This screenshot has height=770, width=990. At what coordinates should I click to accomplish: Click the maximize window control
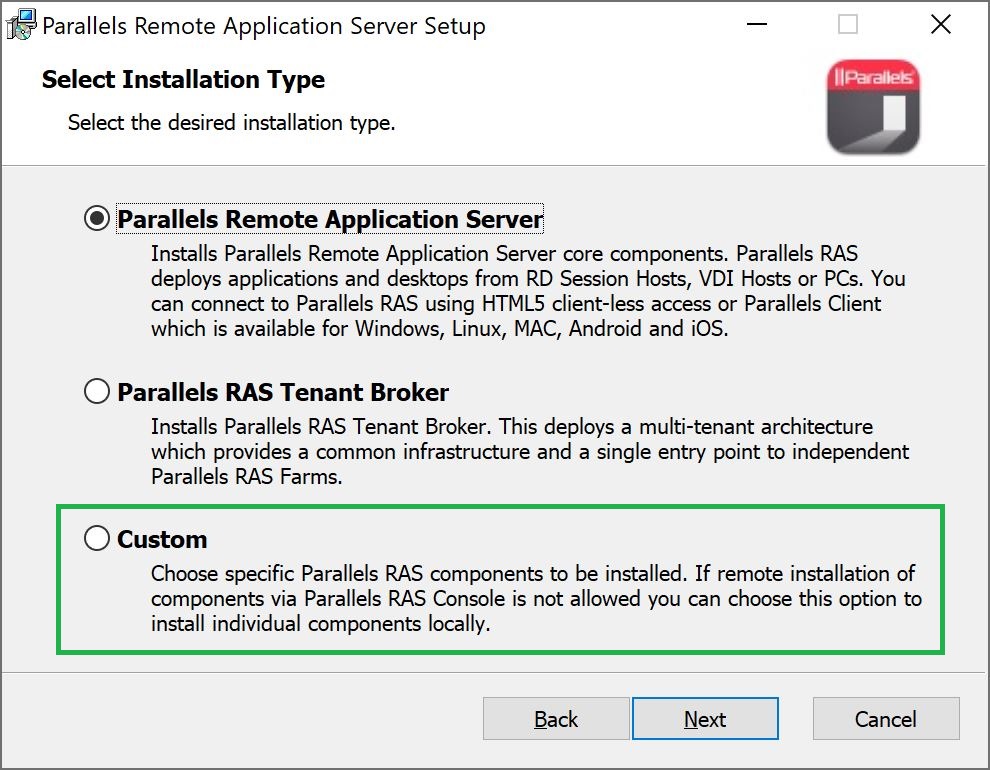click(848, 24)
